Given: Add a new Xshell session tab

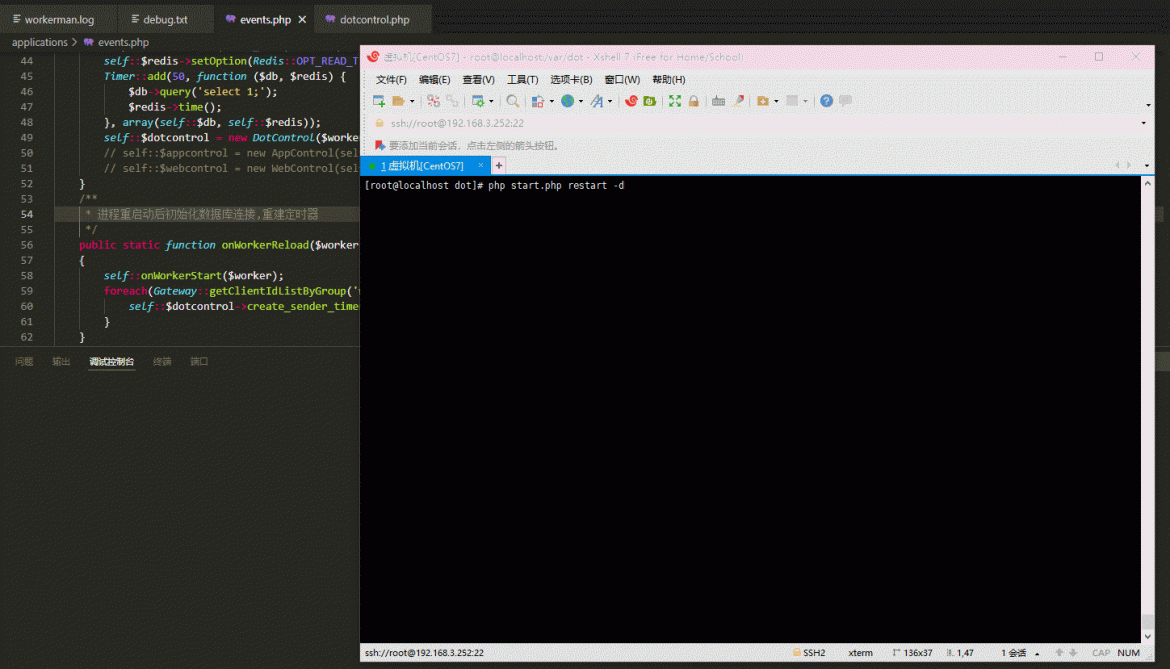Looking at the screenshot, I should pyautogui.click(x=499, y=166).
